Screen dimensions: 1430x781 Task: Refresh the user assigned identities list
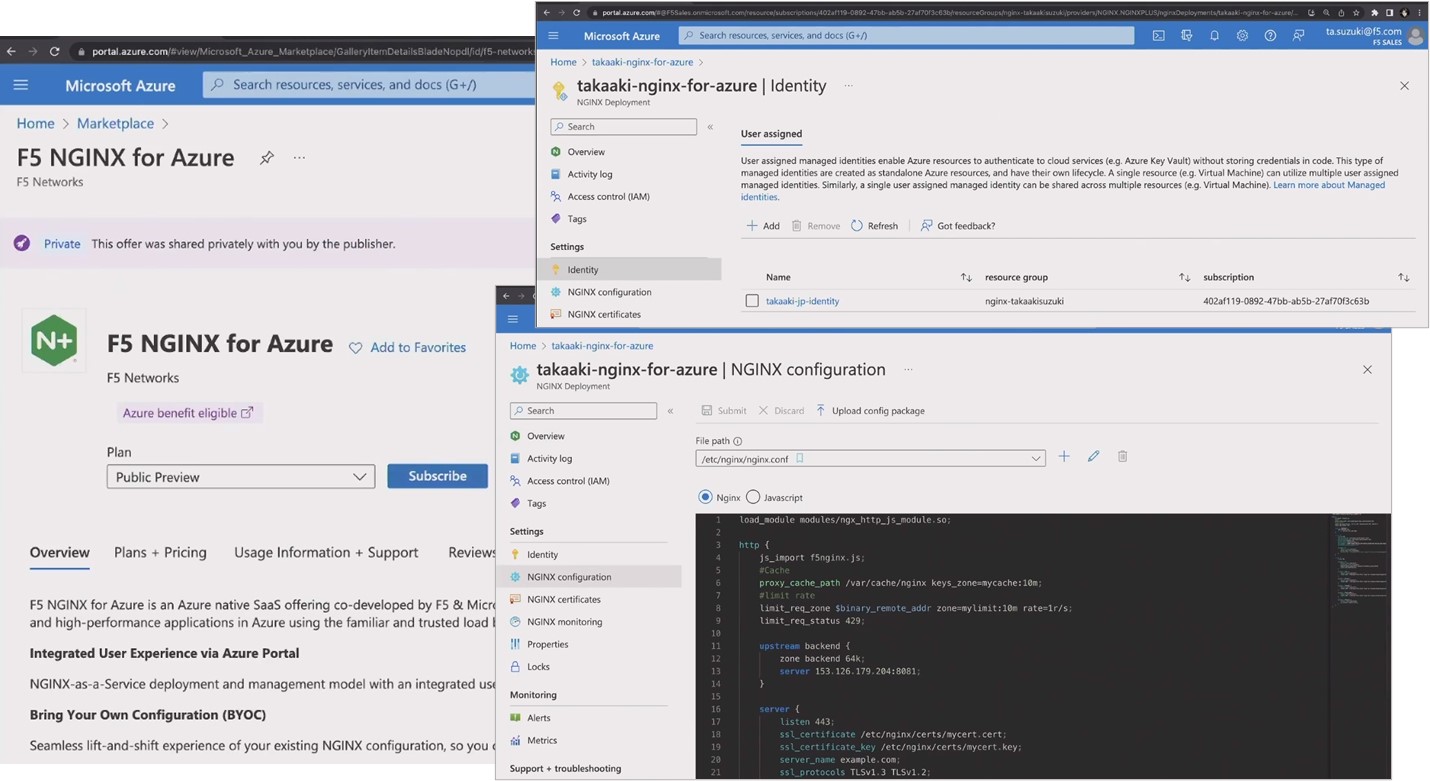pos(874,226)
